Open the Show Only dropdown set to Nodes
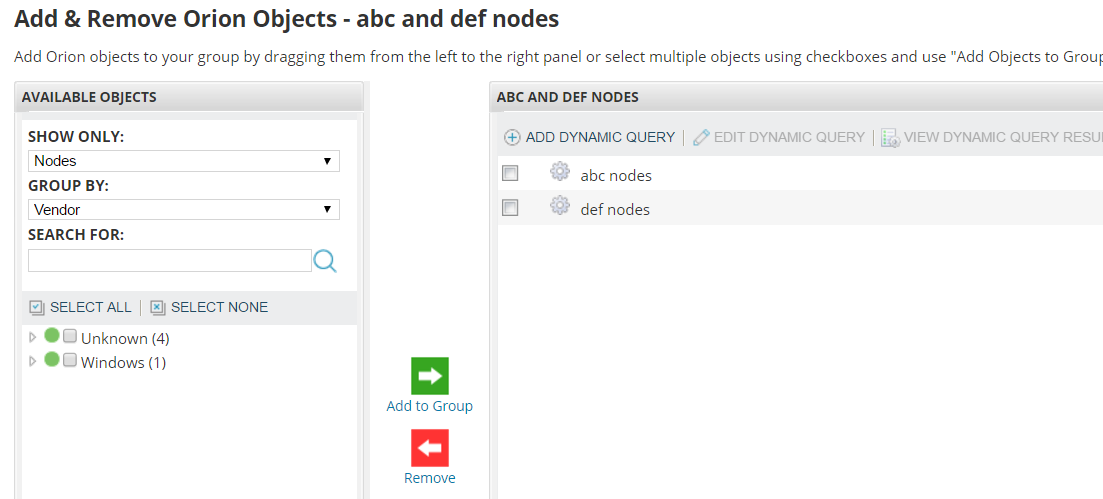The width and height of the screenshot is (1103, 499). (184, 160)
